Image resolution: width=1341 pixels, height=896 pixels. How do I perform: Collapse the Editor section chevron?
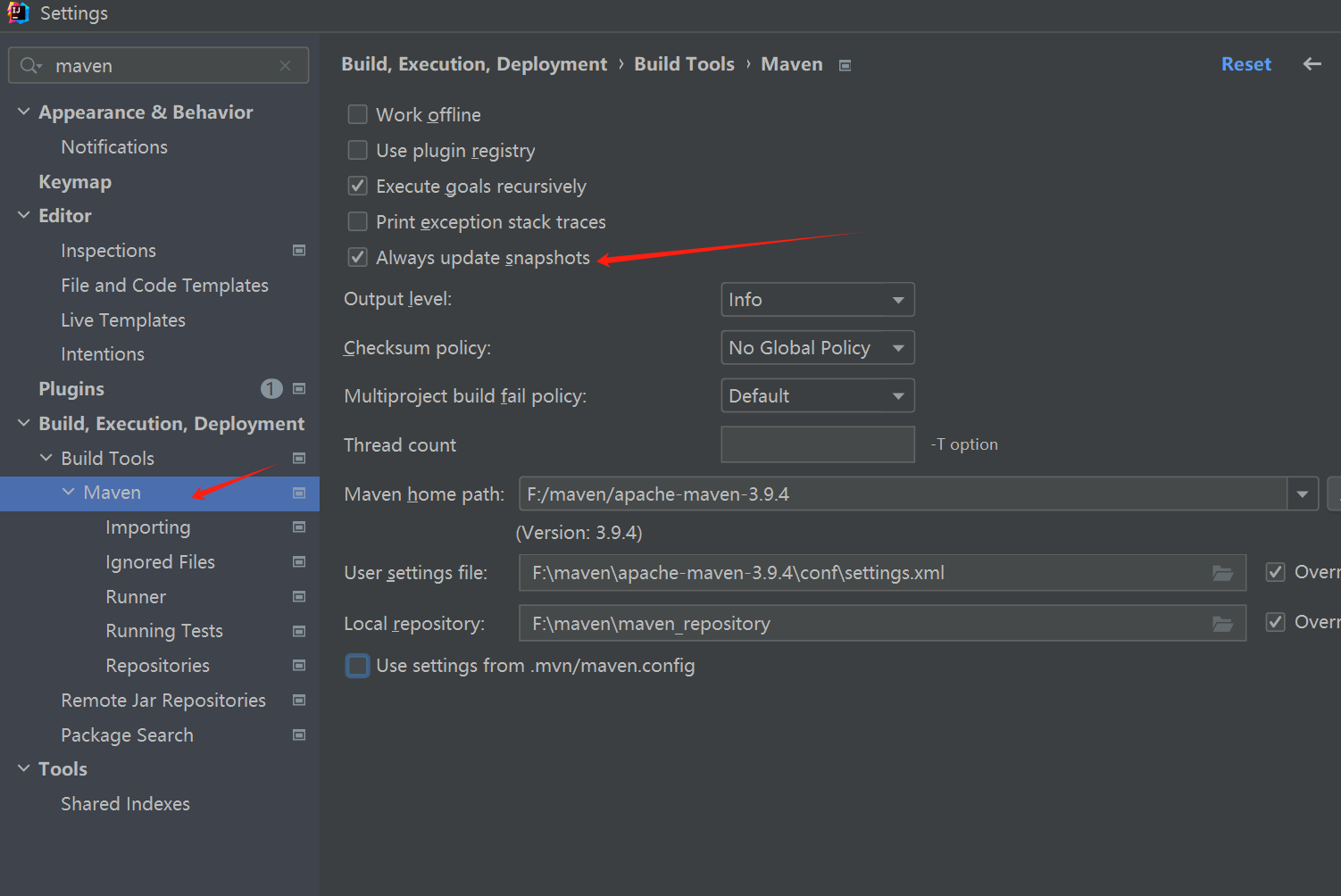24,215
